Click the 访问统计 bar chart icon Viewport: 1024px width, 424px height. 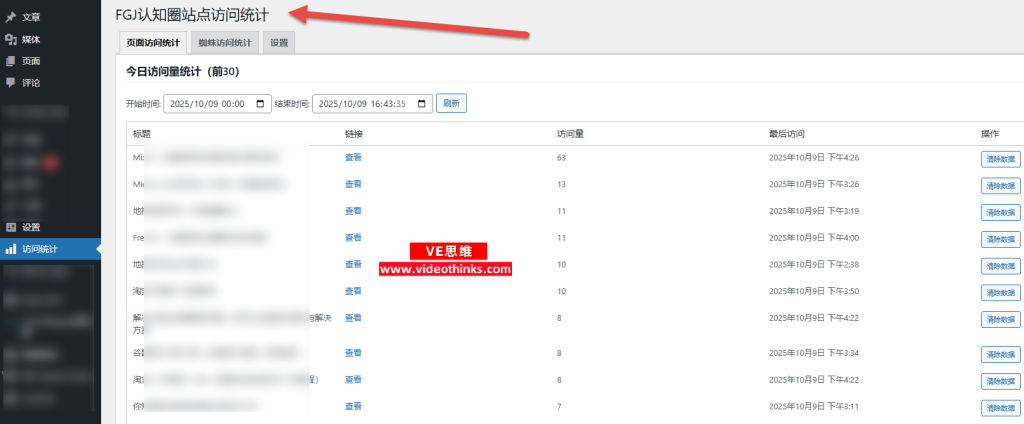tap(11, 249)
